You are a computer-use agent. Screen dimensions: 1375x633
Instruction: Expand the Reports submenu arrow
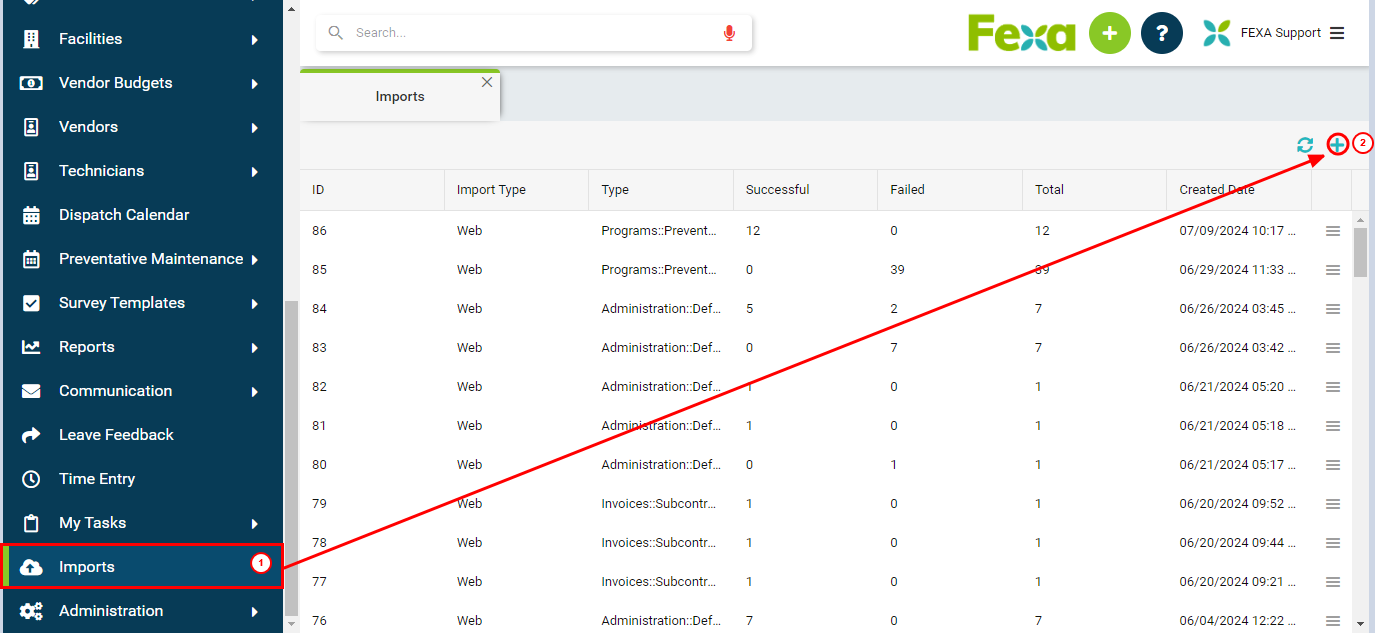click(255, 348)
